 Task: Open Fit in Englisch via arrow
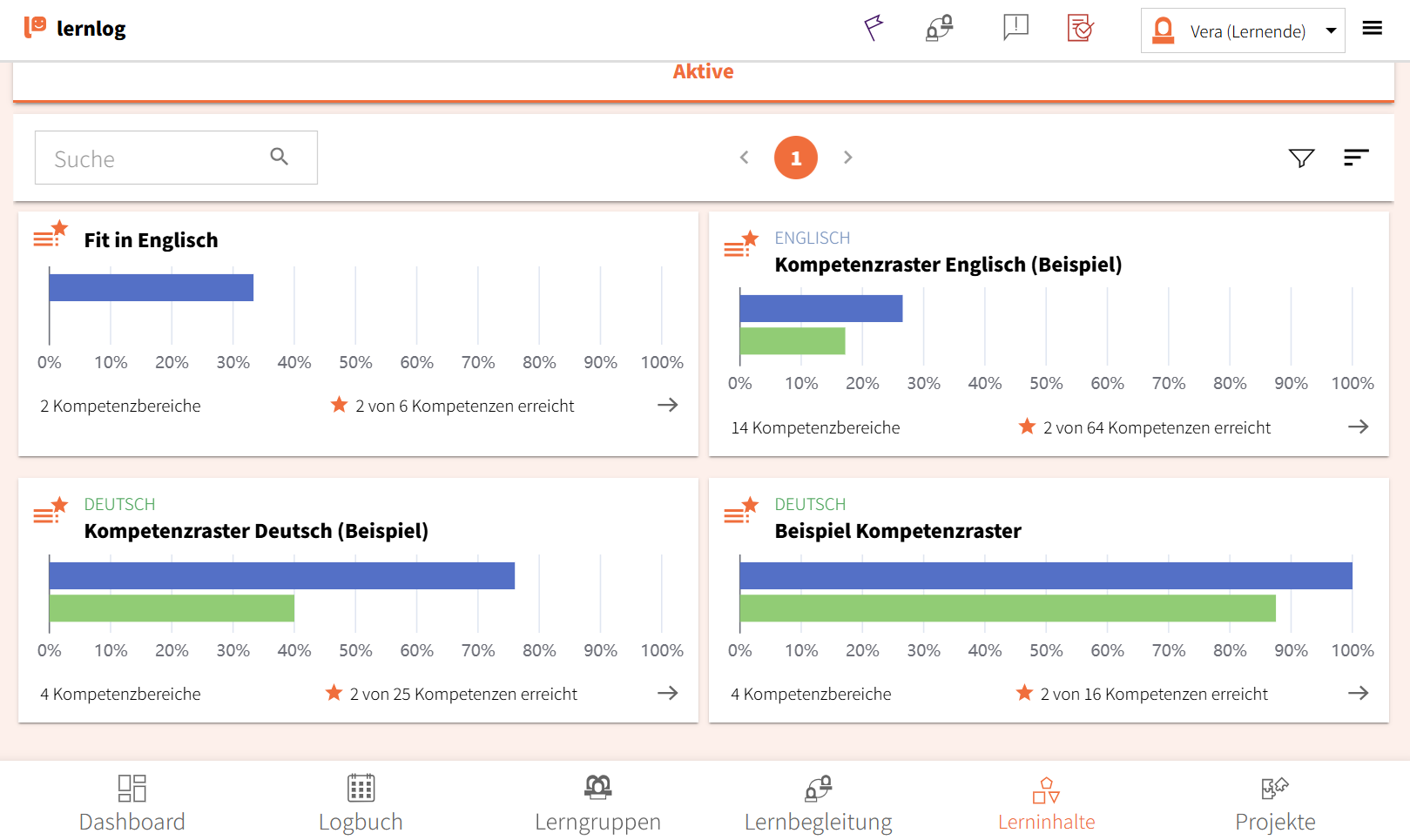667,406
